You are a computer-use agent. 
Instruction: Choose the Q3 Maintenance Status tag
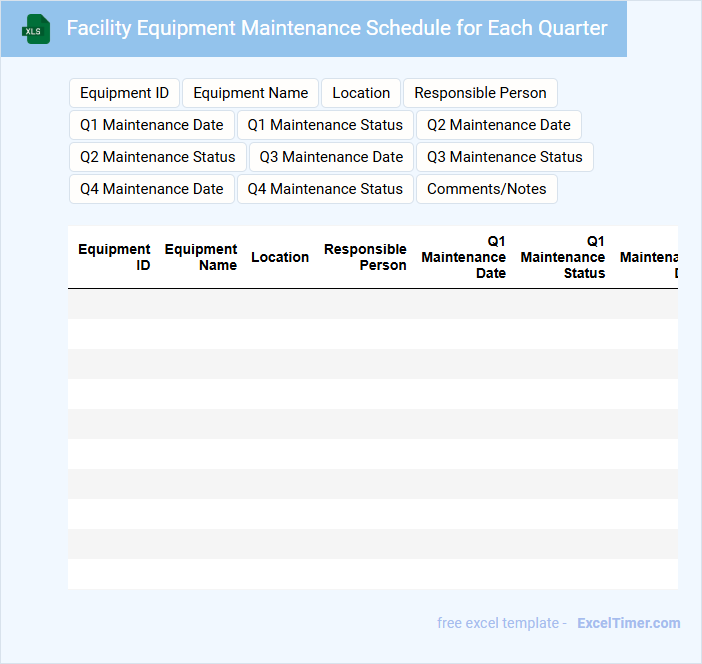(x=505, y=157)
